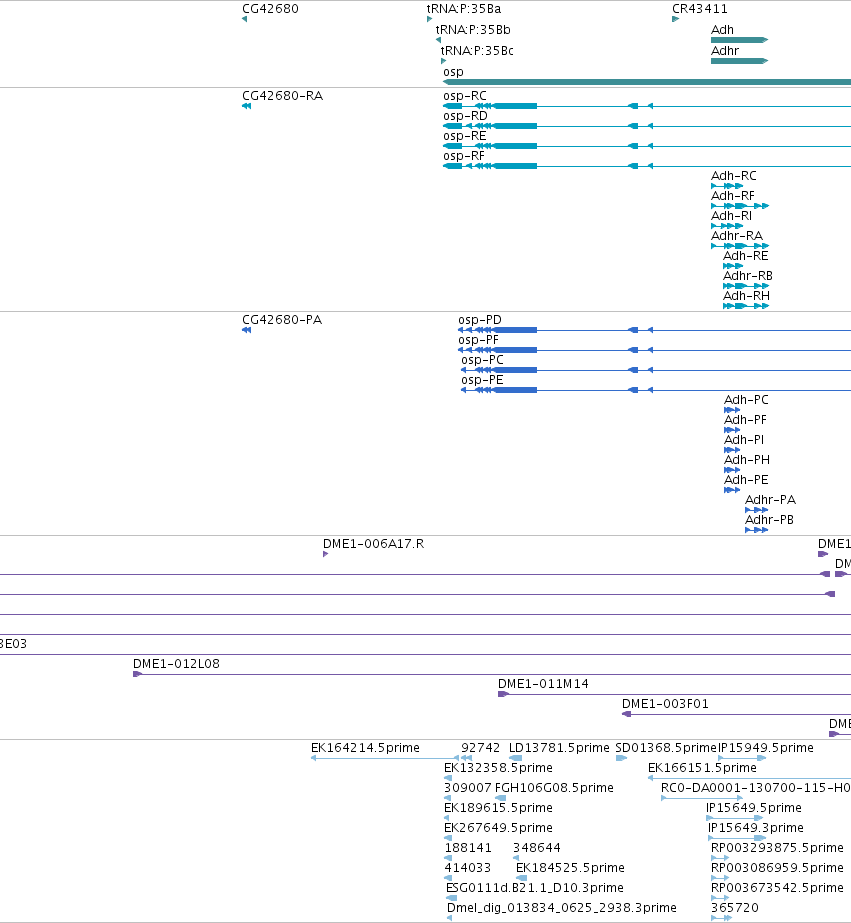Select the Adh-PC protein label
Image resolution: width=851 pixels, height=923 pixels.
746,400
